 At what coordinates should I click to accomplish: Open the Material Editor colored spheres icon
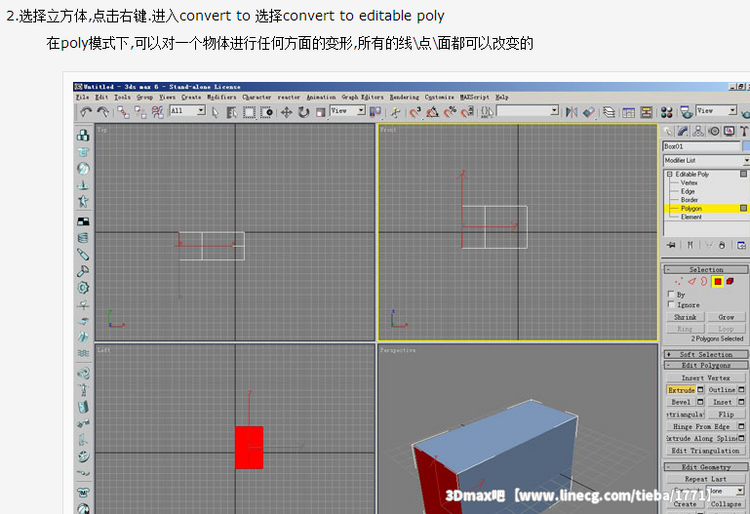pos(667,112)
